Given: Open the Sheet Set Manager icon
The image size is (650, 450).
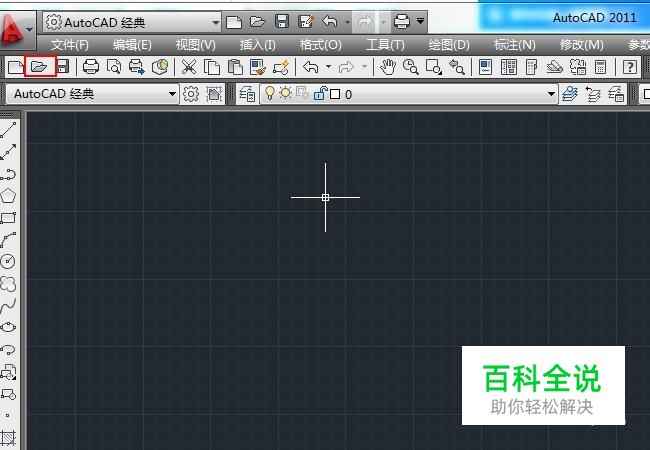Looking at the screenshot, I should [x=554, y=67].
